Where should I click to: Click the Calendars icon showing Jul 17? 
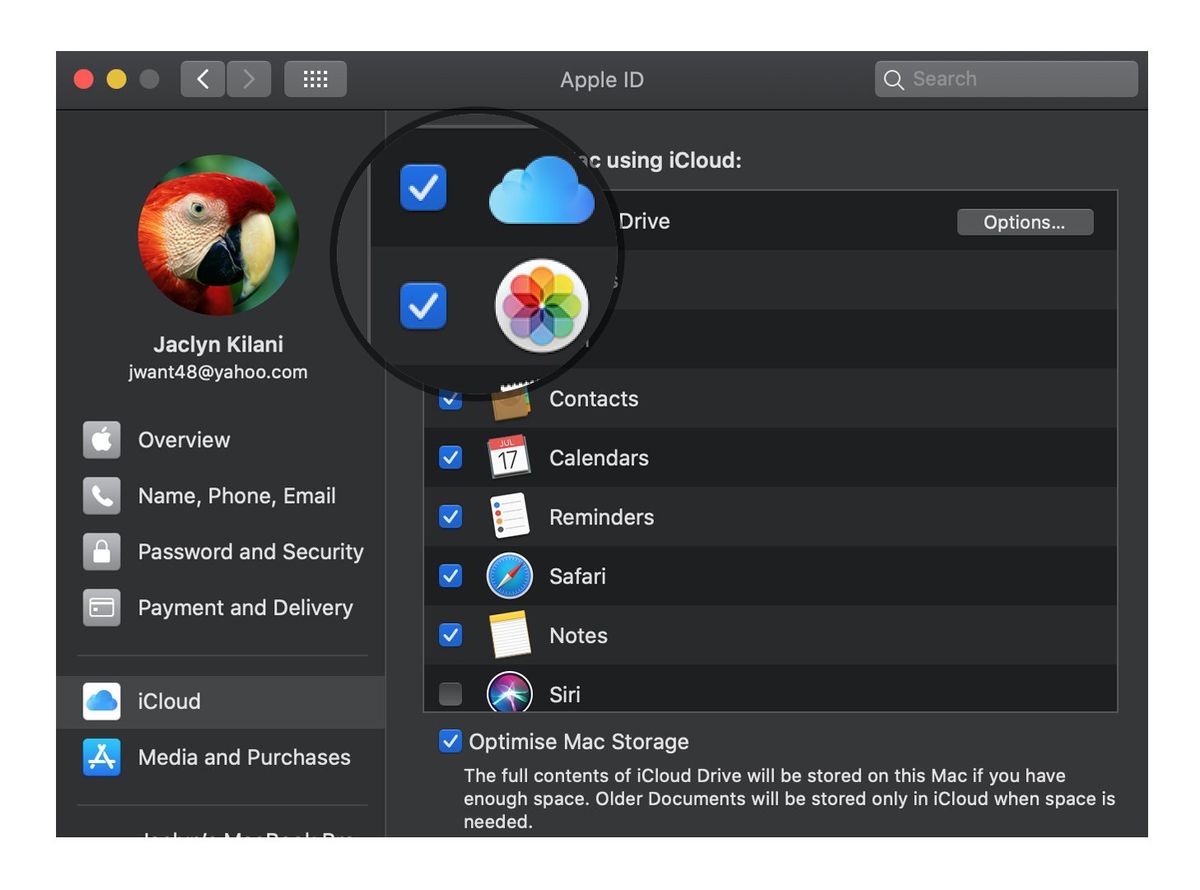[x=510, y=457]
